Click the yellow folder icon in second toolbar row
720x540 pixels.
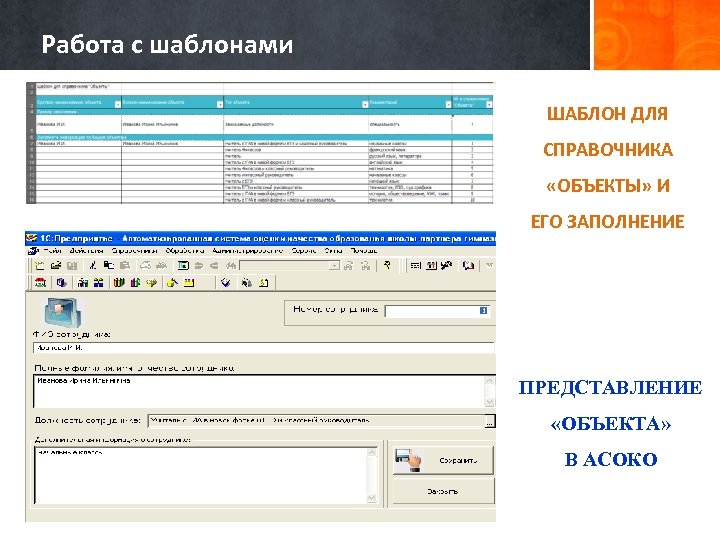click(189, 282)
